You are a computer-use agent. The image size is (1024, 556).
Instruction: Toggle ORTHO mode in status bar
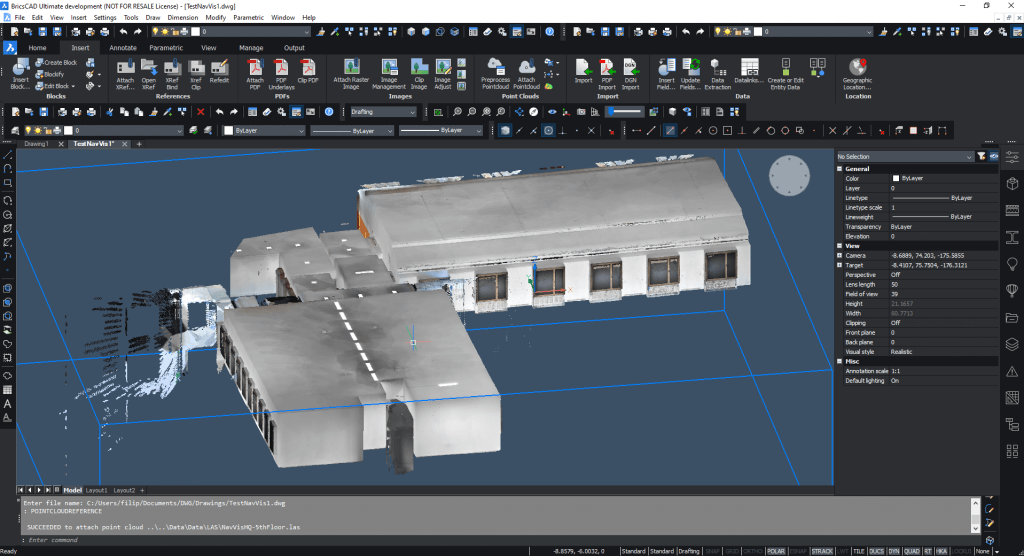[753, 551]
